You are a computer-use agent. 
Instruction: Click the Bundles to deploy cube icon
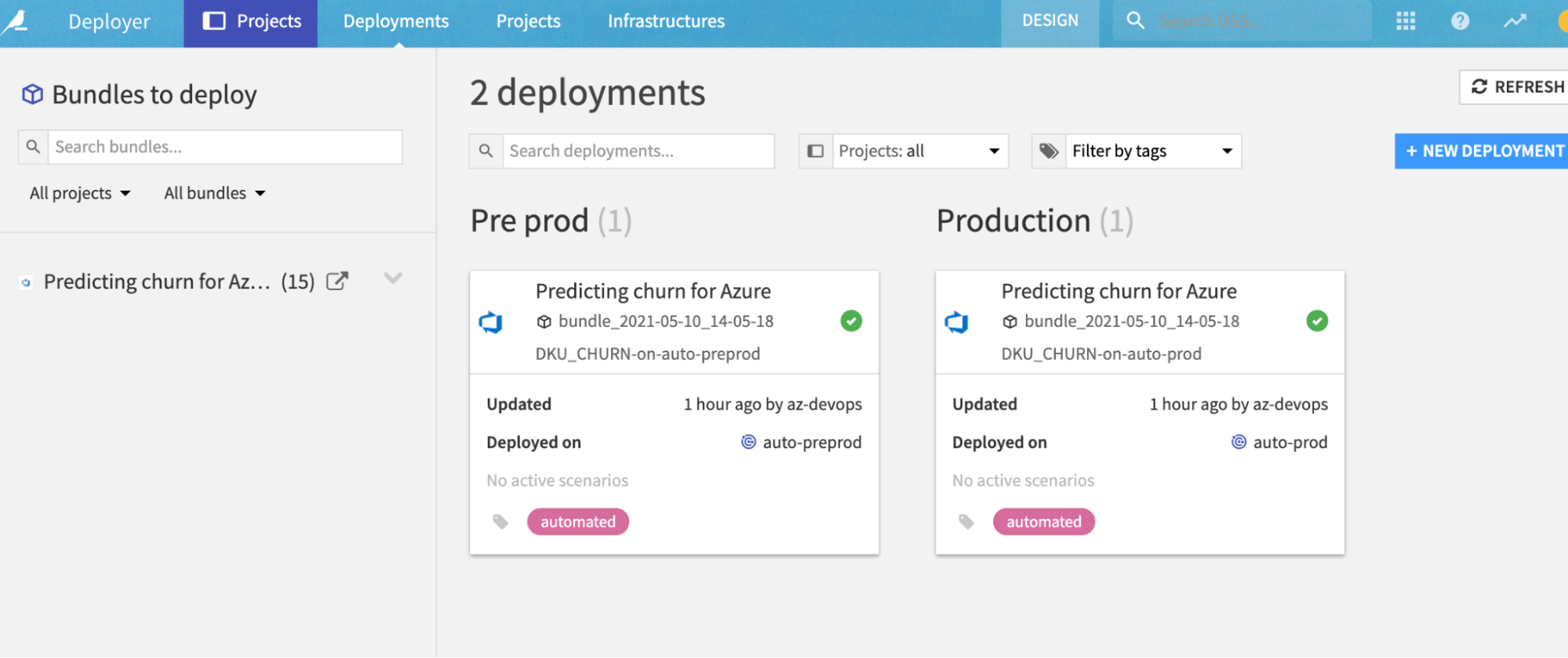[32, 94]
